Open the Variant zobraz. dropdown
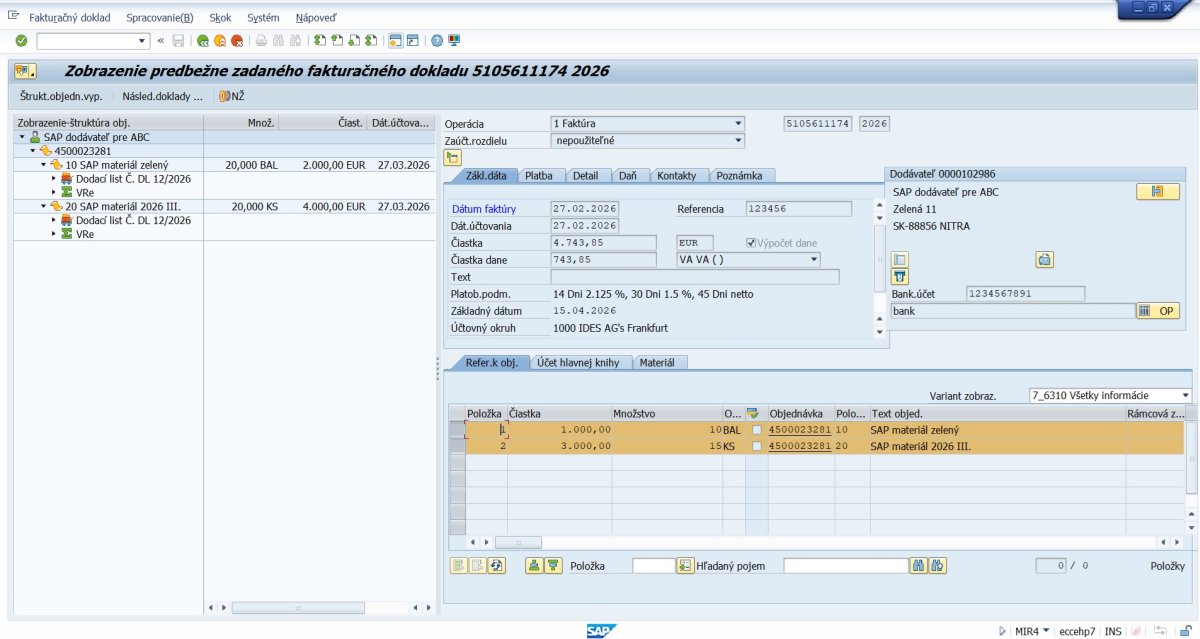Viewport: 1200px width, 639px height. (x=1185, y=395)
